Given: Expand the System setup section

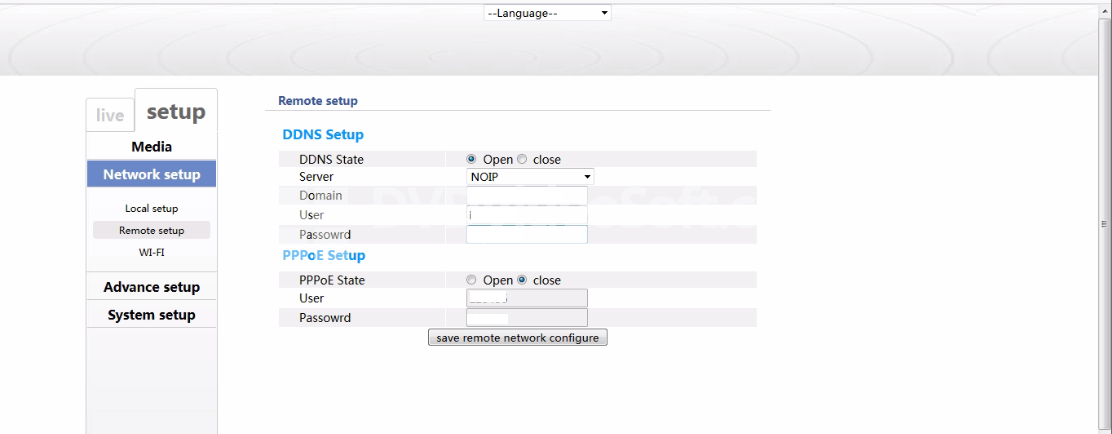Looking at the screenshot, I should (x=151, y=315).
